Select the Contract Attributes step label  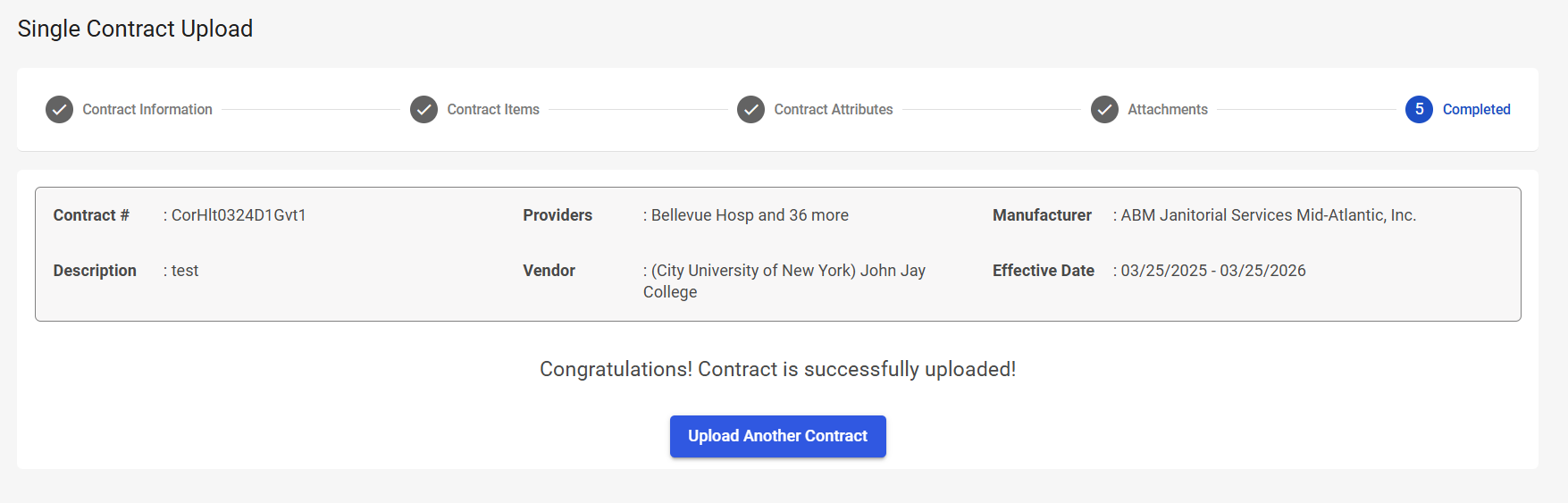pos(834,110)
